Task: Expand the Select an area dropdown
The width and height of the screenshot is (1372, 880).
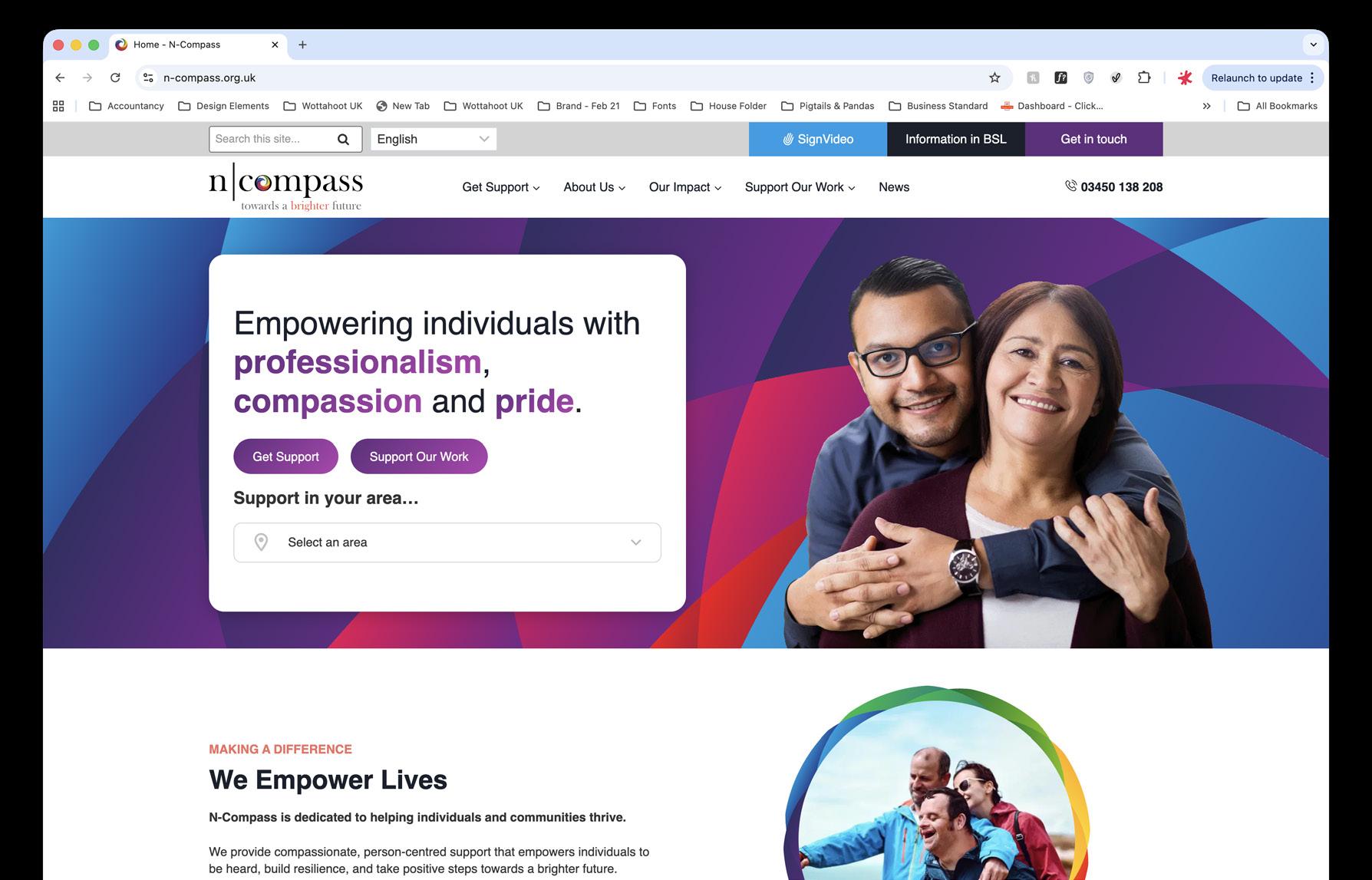Action: click(x=447, y=542)
